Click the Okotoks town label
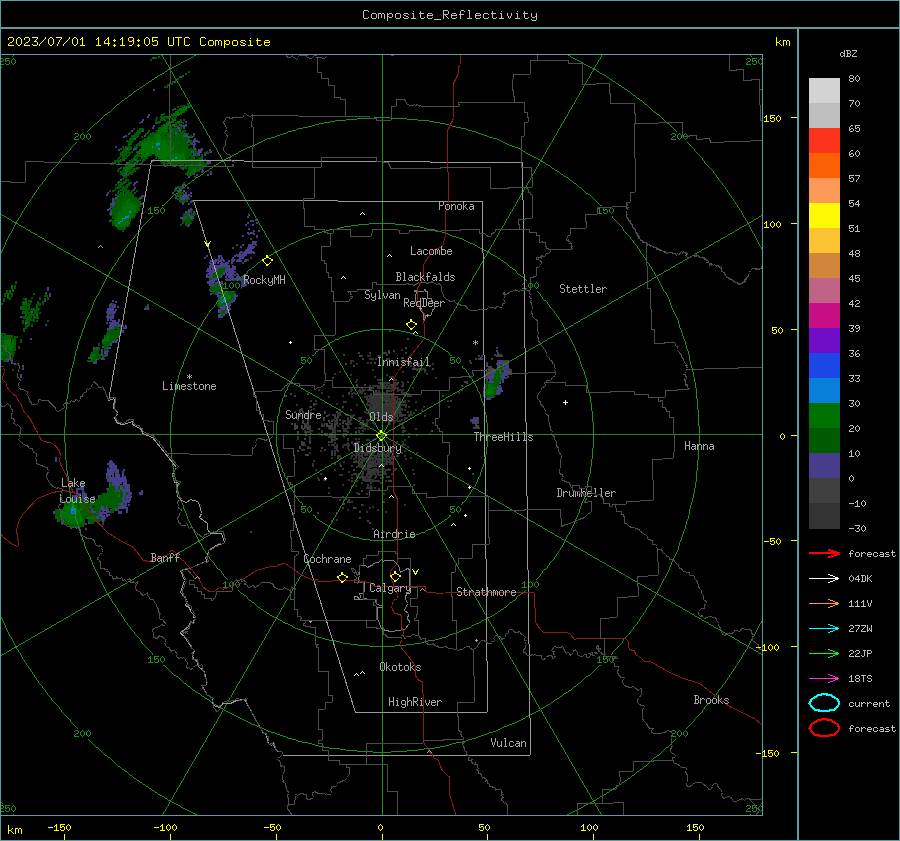Viewport: 900px width, 841px height. (400, 667)
